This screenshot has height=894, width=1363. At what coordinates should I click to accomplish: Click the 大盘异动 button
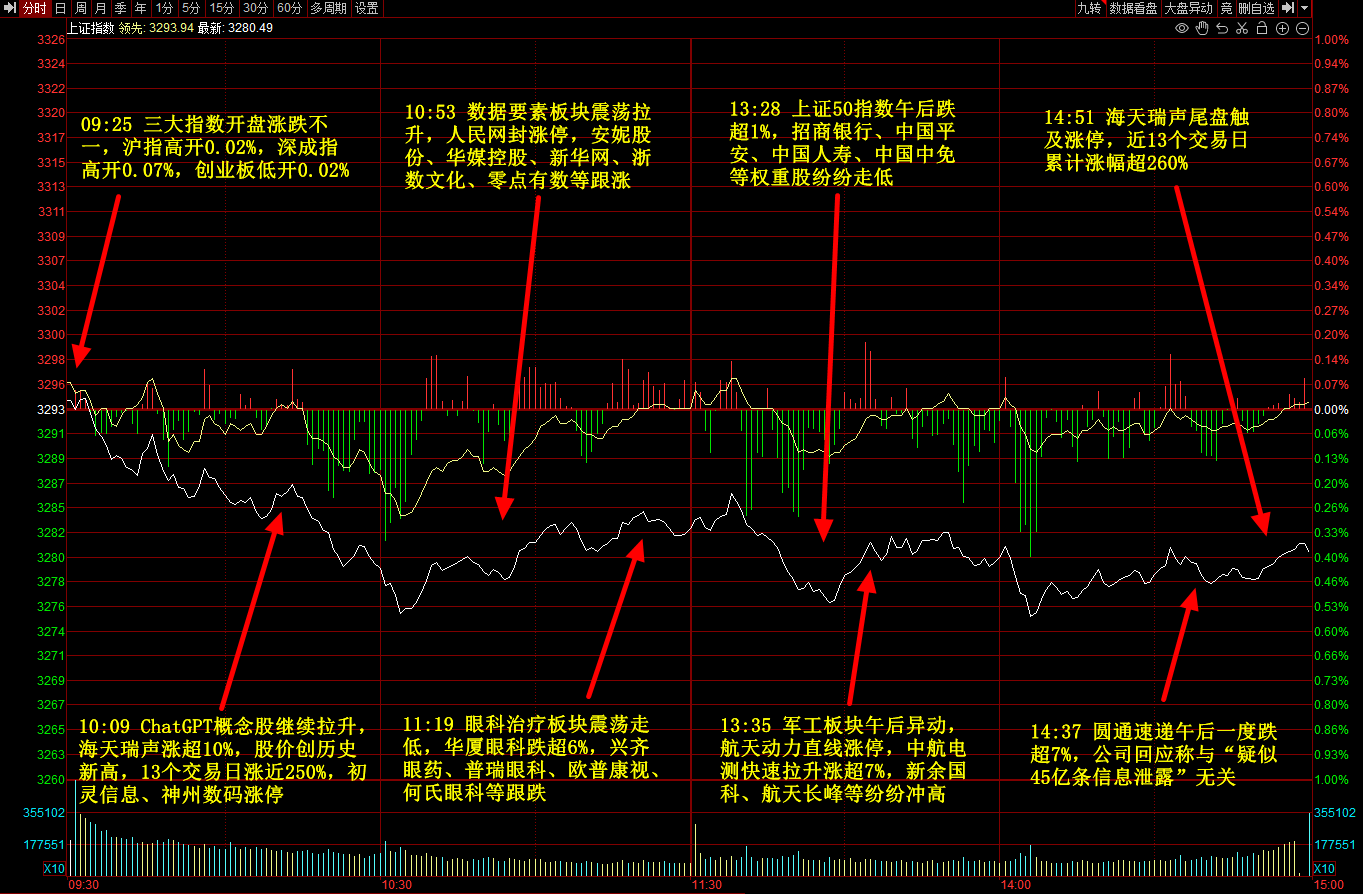[1188, 8]
